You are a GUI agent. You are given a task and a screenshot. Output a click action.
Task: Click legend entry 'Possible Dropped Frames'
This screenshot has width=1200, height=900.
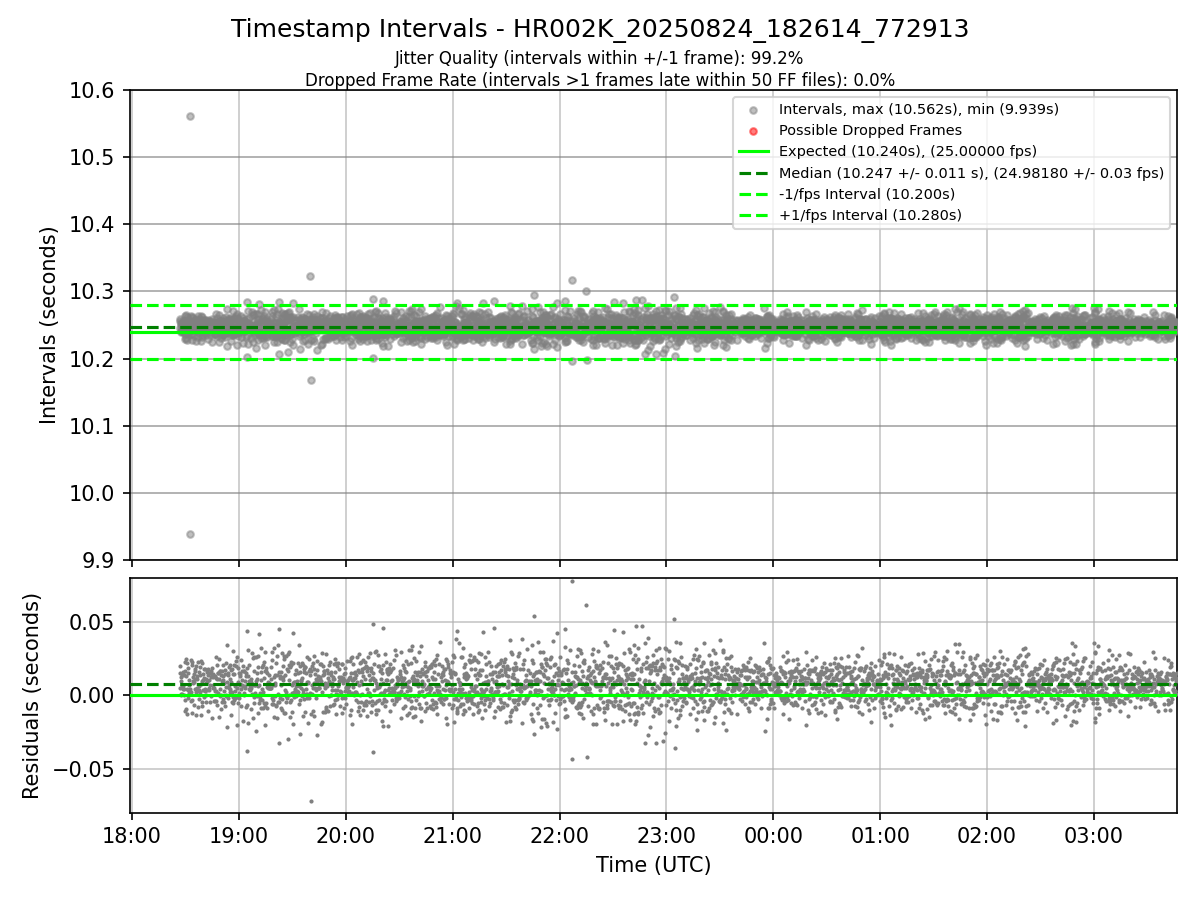[870, 130]
